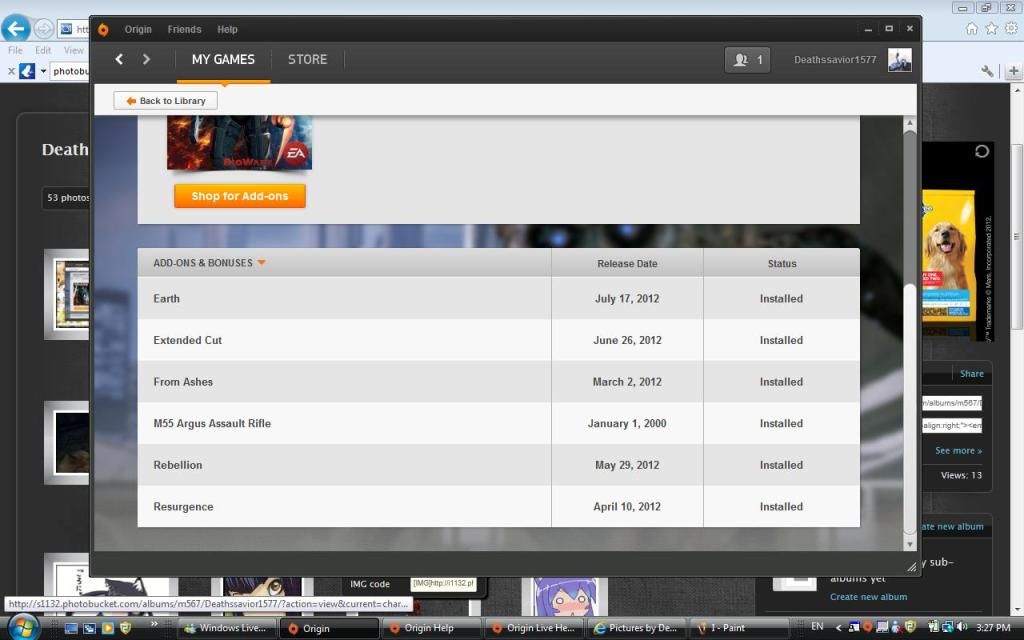Open the Origin menu
Viewport: 1024px width, 640px height.
click(138, 30)
